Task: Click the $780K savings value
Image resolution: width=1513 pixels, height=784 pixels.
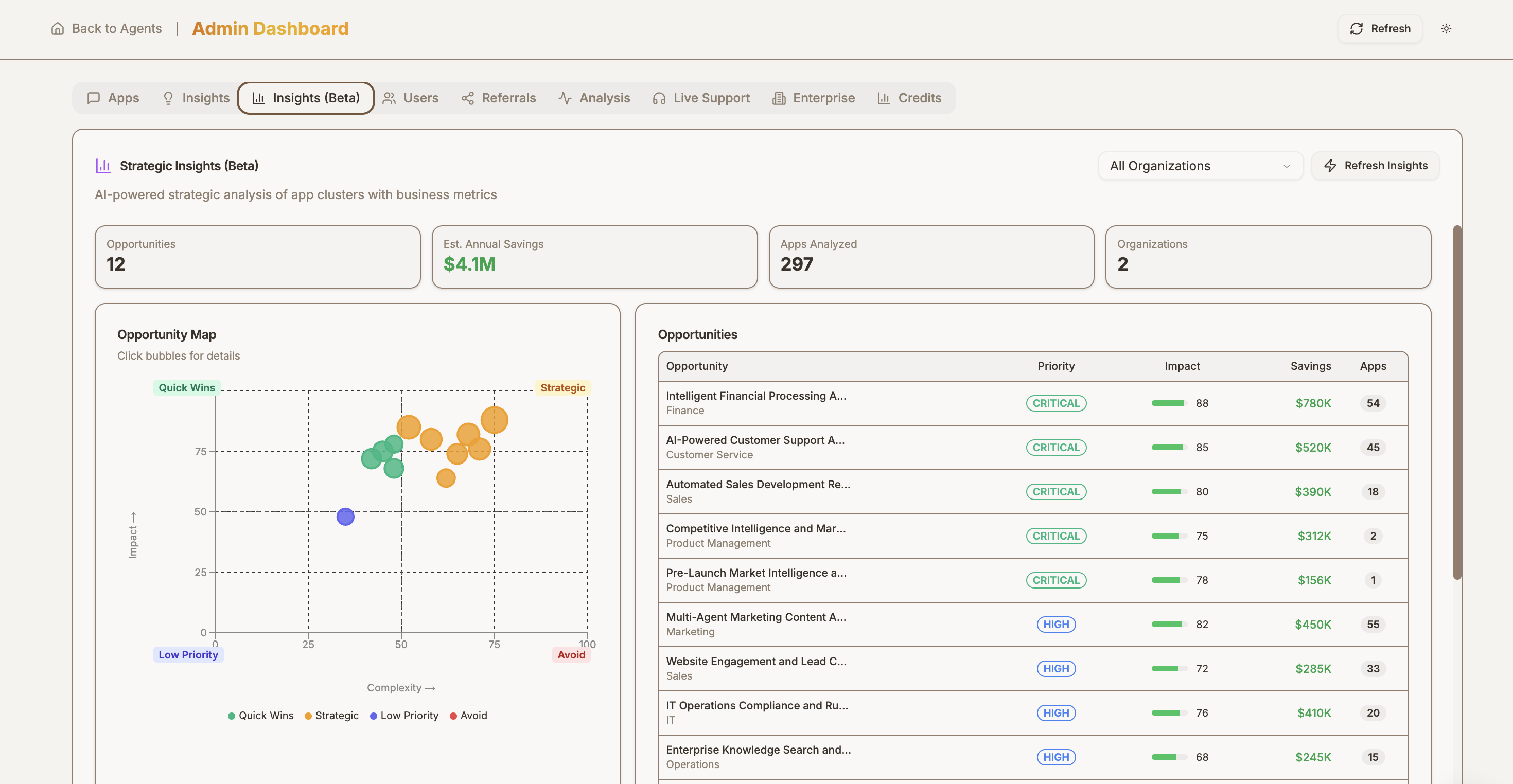Action: tap(1313, 403)
